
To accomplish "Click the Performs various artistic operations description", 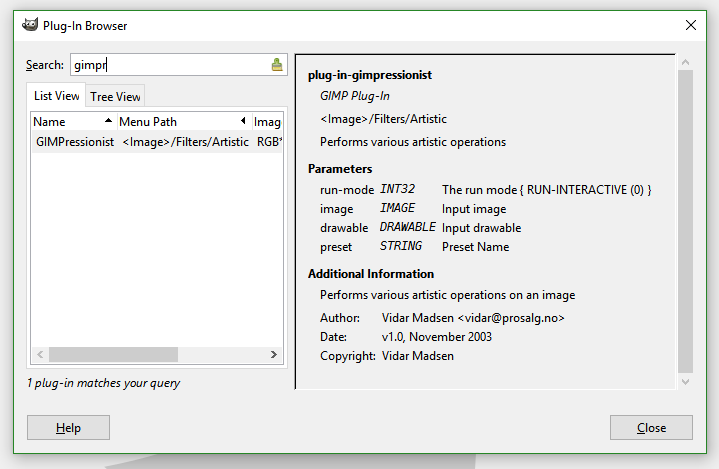I will tap(413, 142).
